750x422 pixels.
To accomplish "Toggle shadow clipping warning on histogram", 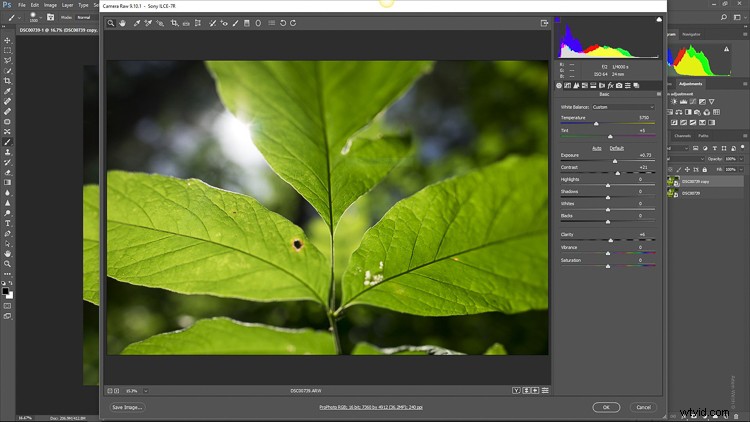I will click(557, 20).
